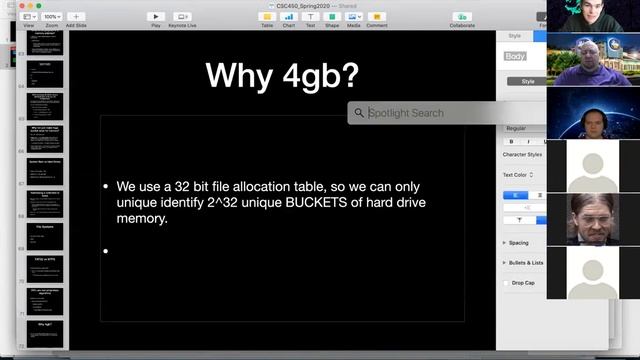Open Keynote Live
The image size is (640, 360).
[x=182, y=17]
